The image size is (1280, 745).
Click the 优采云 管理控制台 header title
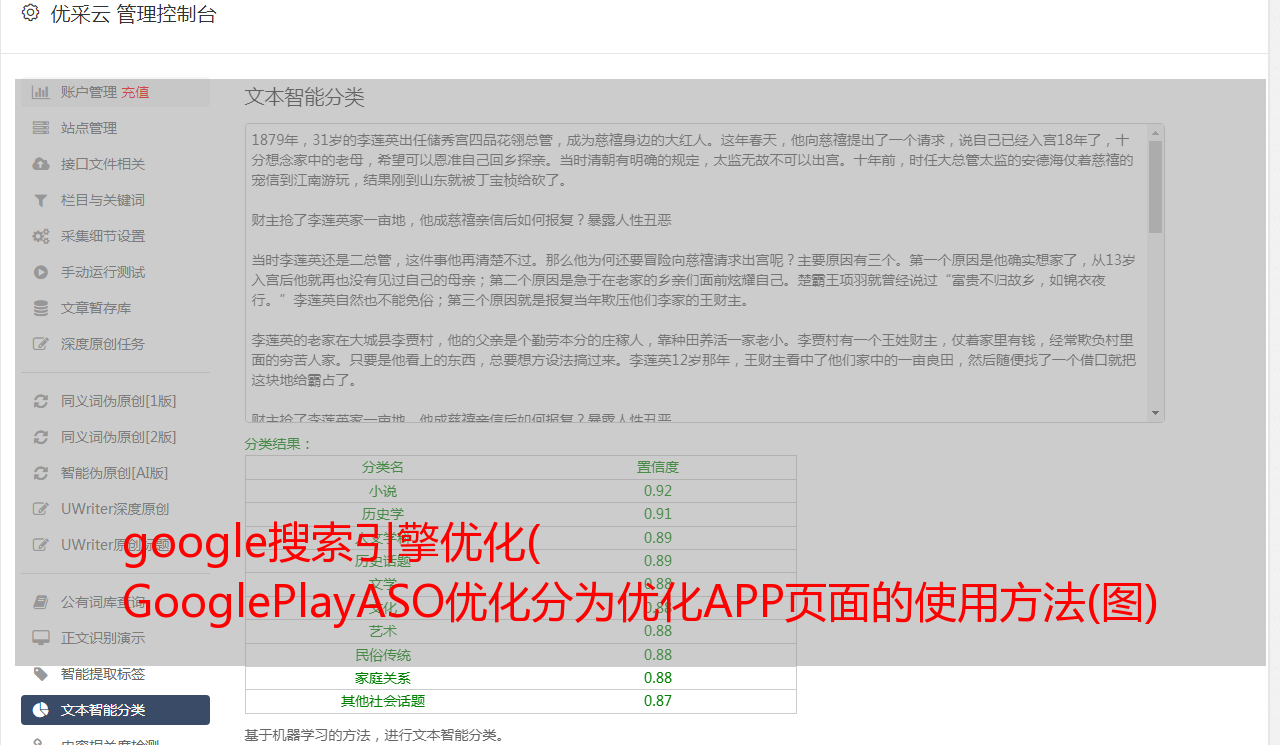(133, 14)
